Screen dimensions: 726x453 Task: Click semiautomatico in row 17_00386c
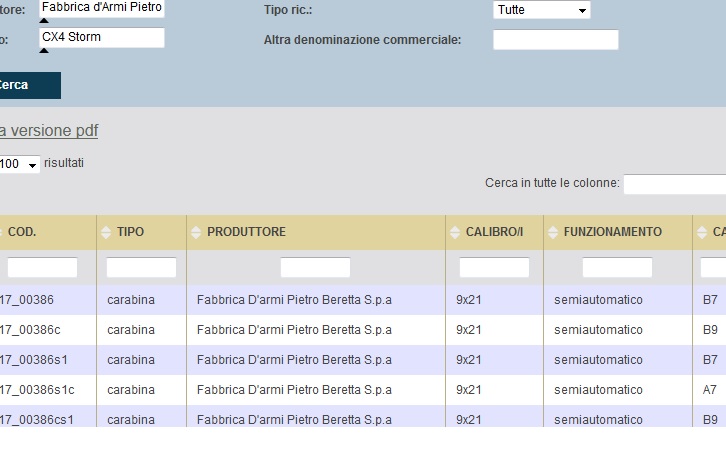point(598,330)
